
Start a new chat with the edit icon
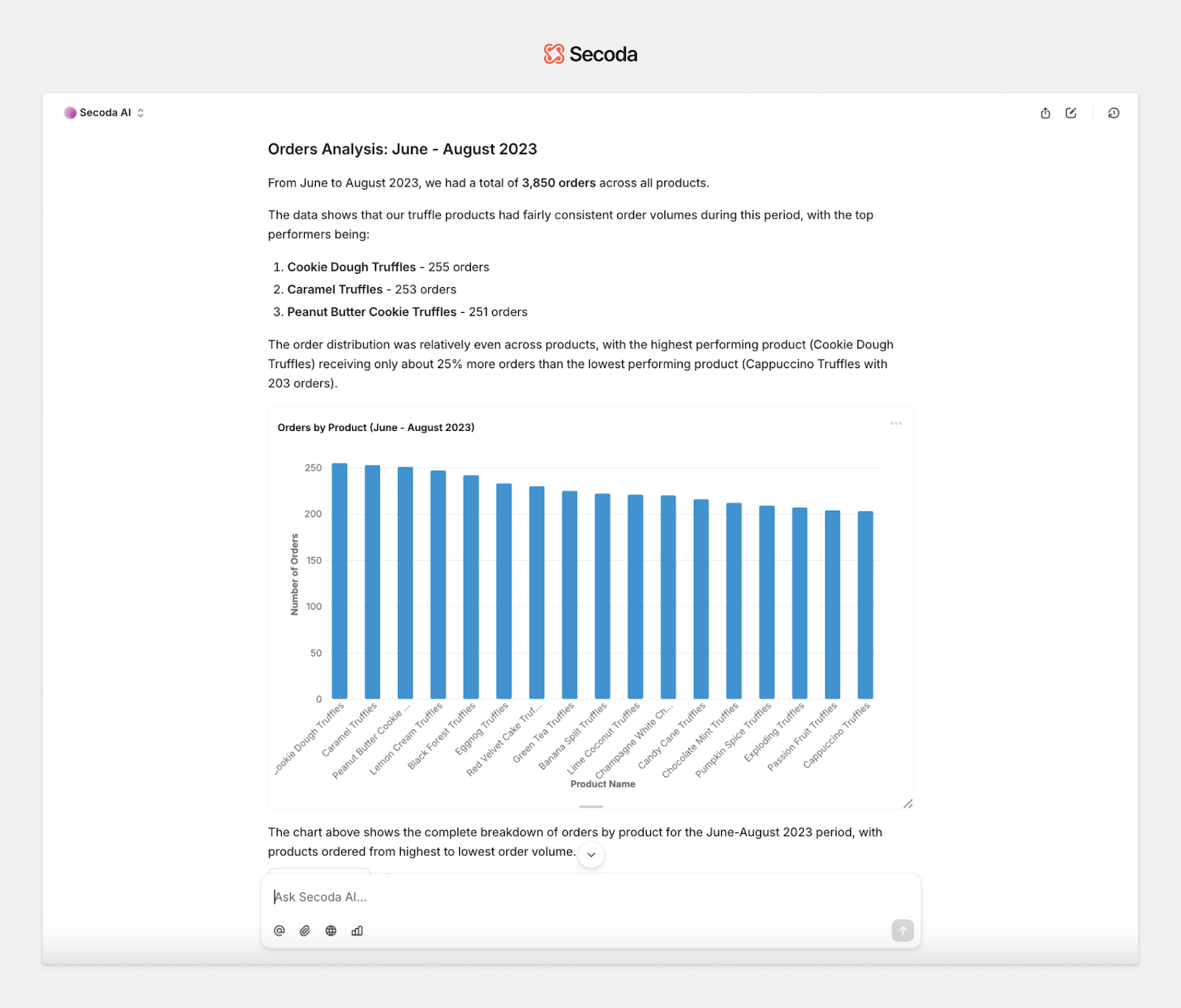click(1071, 113)
